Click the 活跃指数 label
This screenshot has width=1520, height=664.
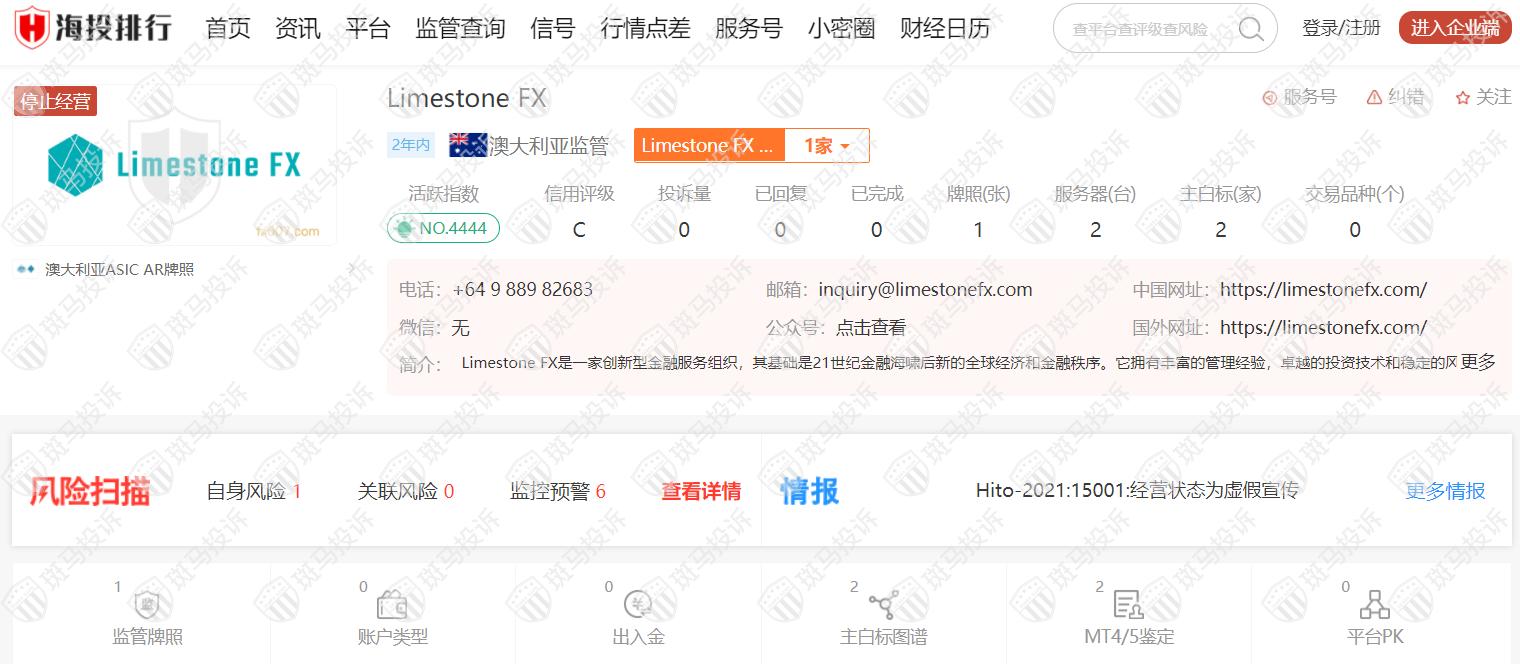coord(443,194)
